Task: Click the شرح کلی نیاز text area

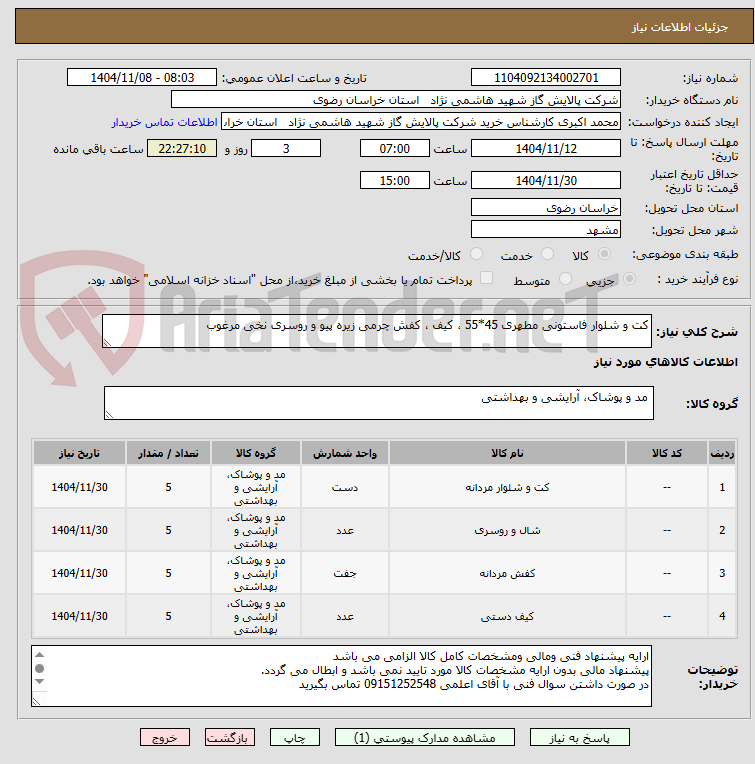Action: [377, 331]
